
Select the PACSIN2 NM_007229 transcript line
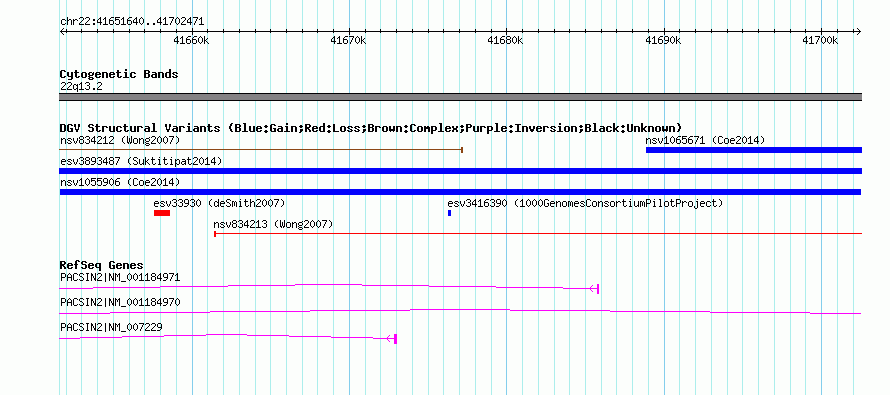[x=228, y=337]
